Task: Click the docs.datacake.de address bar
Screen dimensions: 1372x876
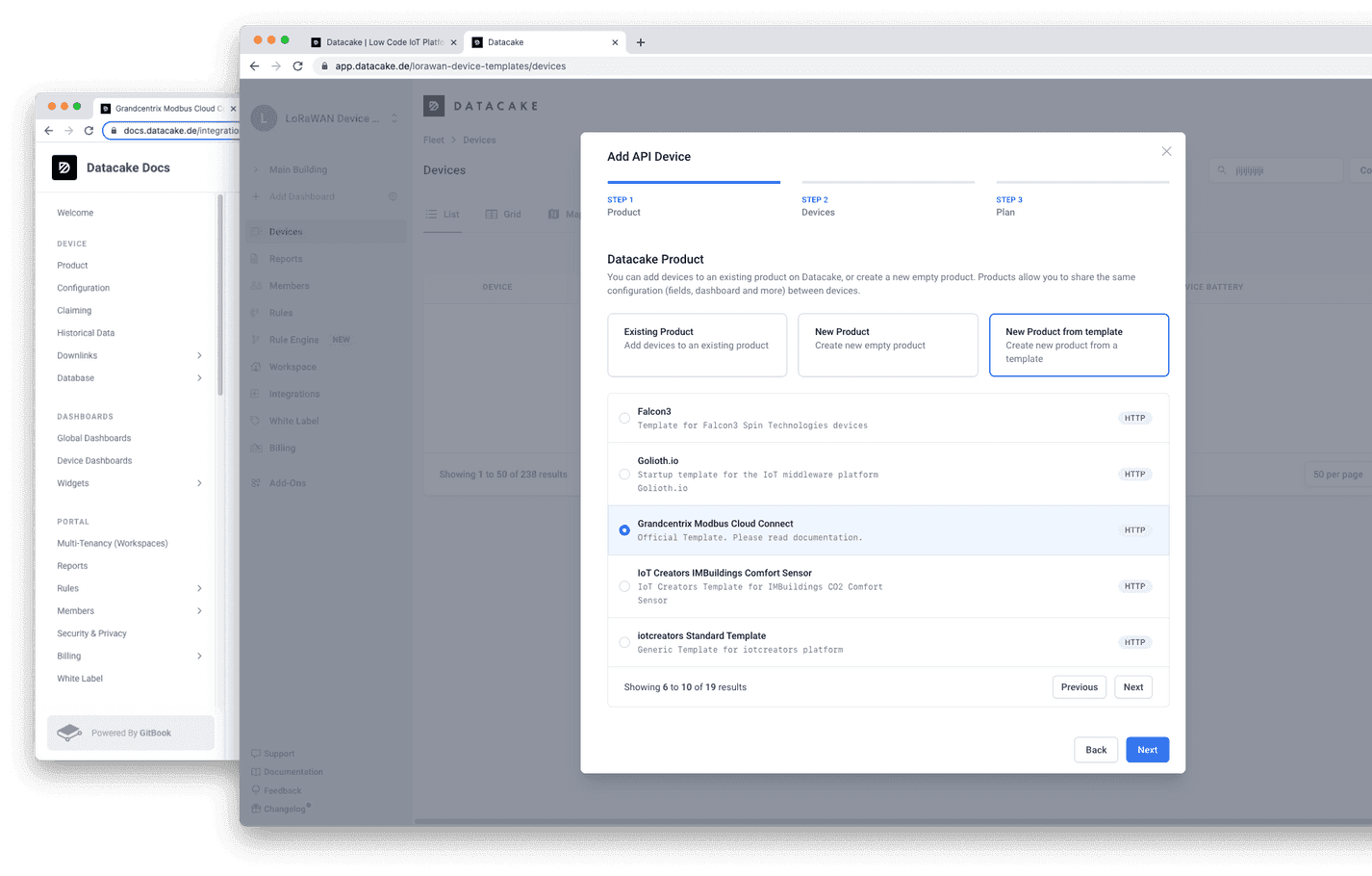Action: click(173, 130)
